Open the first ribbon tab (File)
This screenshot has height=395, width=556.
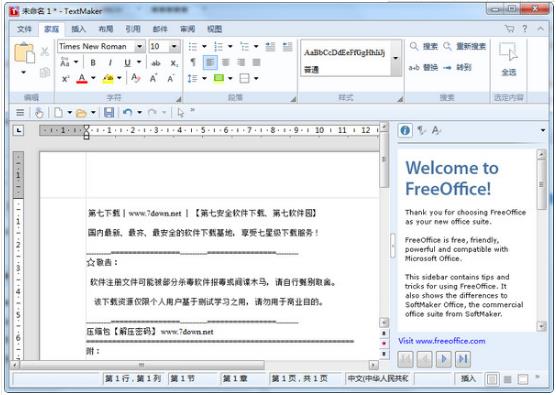24,29
